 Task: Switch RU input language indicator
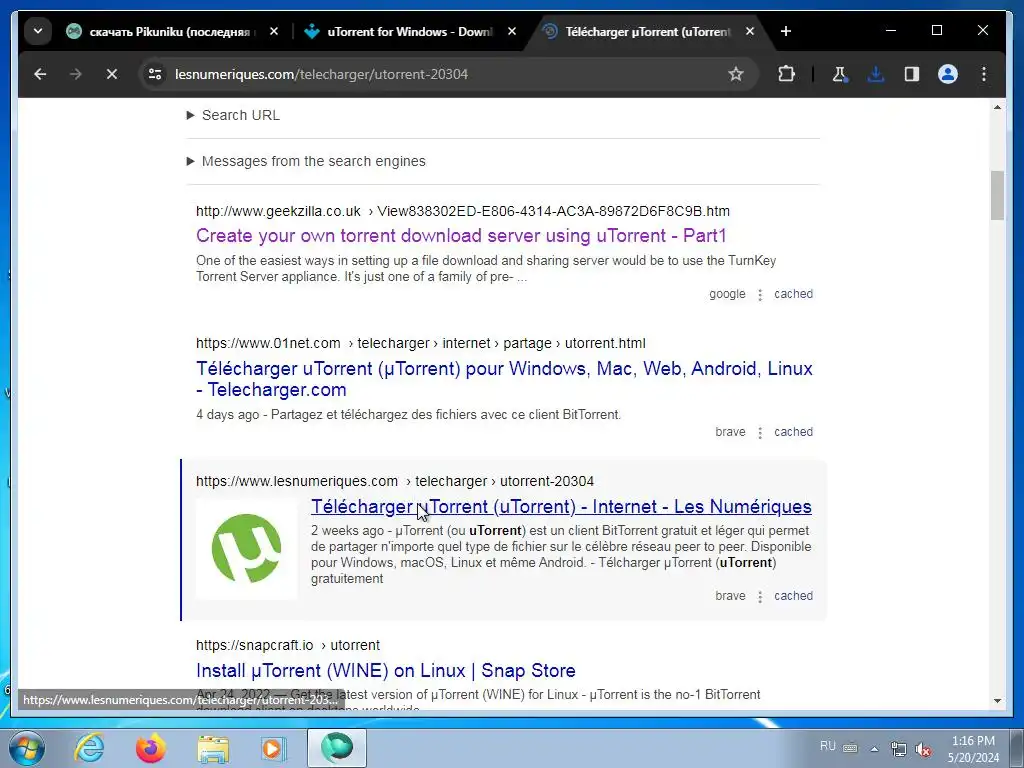click(x=827, y=746)
